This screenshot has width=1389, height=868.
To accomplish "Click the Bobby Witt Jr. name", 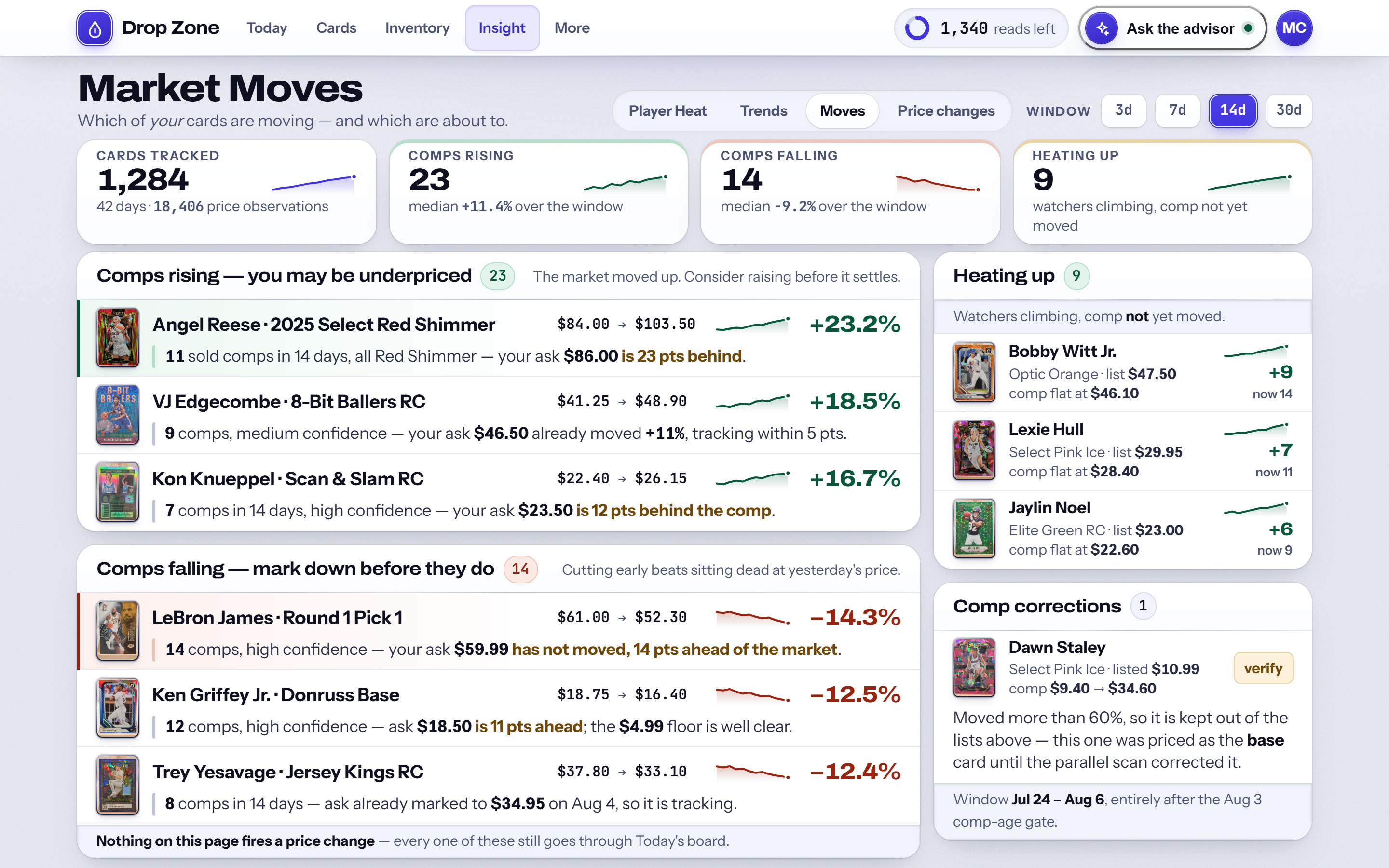I will tap(1062, 352).
